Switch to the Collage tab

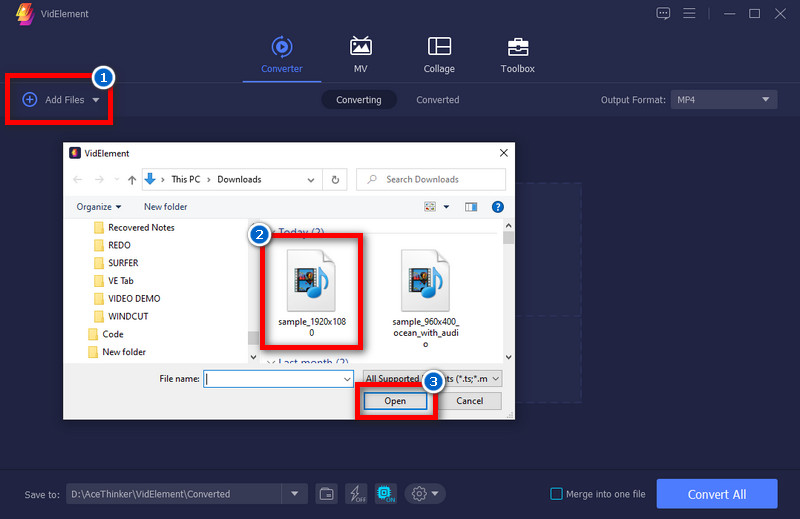click(439, 55)
